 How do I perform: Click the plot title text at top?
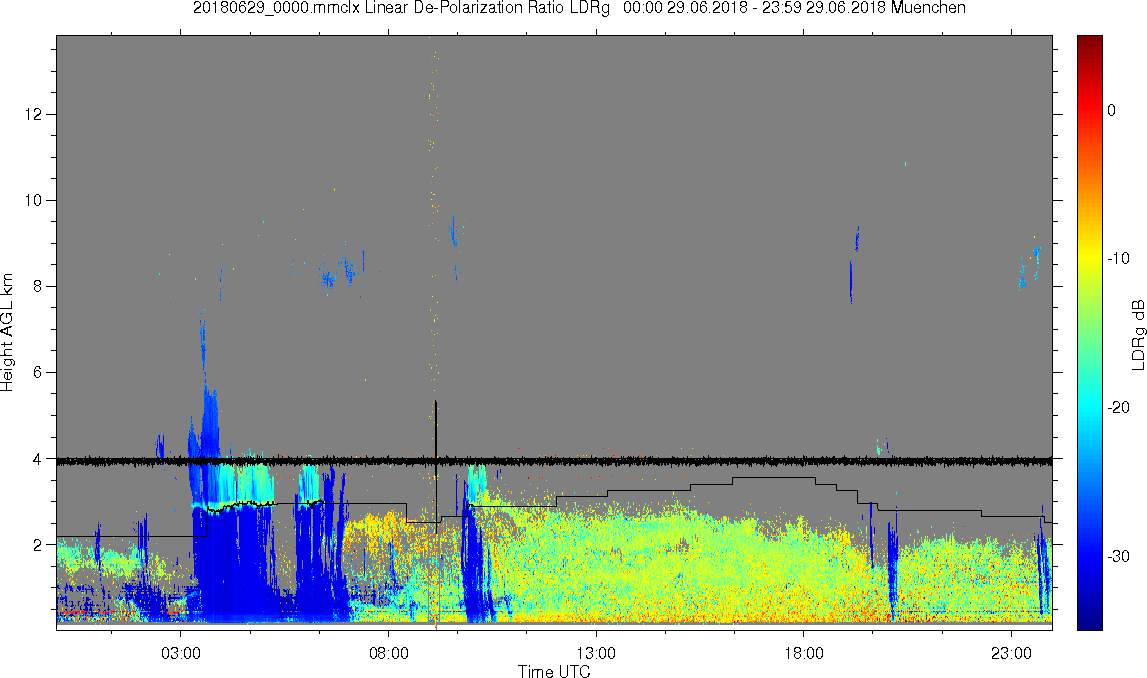click(x=579, y=8)
